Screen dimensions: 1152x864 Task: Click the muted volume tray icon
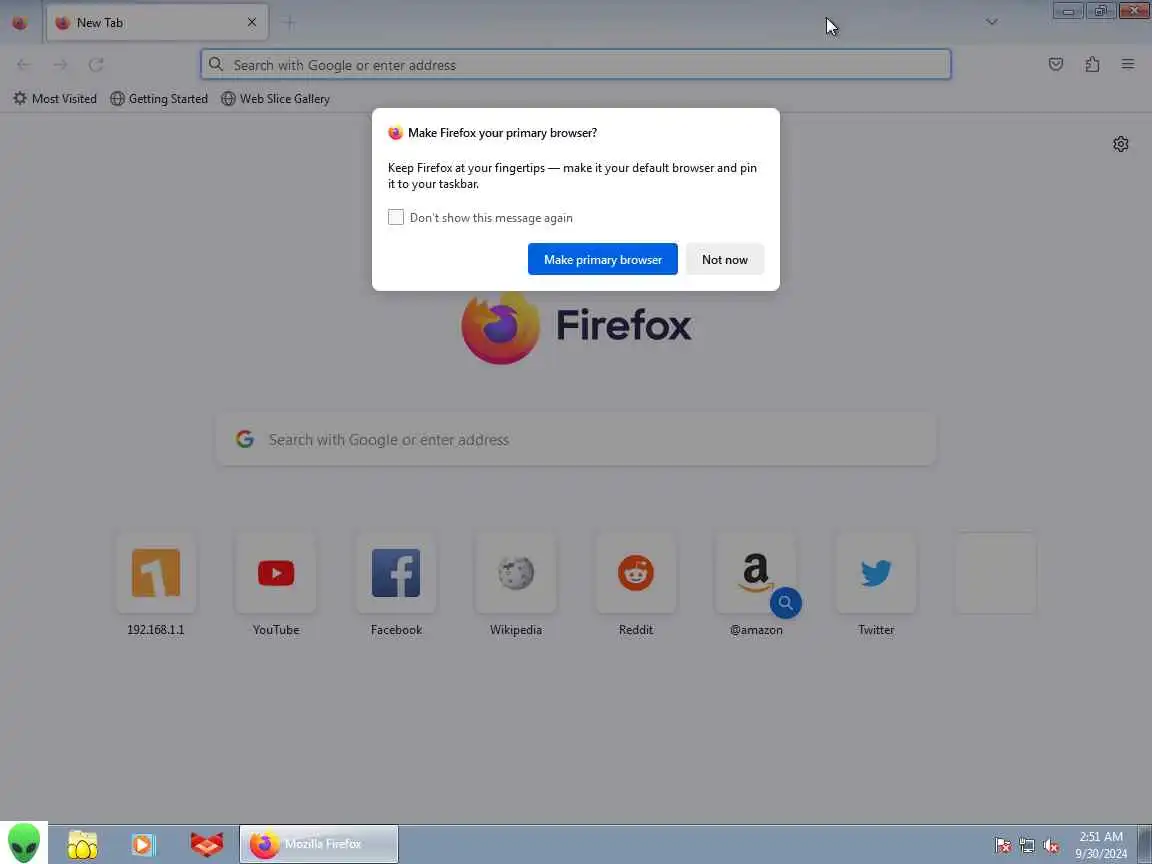click(1051, 845)
